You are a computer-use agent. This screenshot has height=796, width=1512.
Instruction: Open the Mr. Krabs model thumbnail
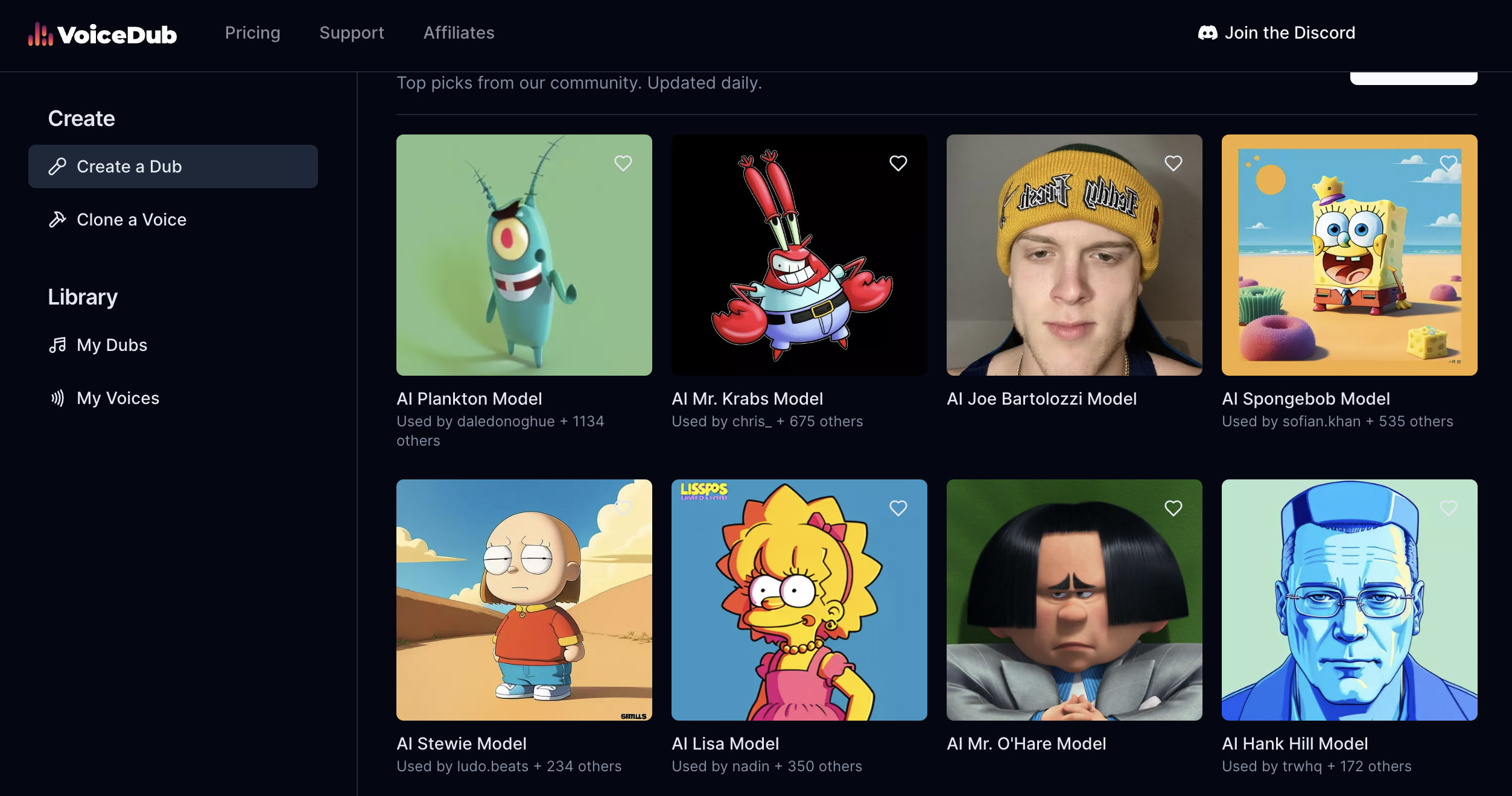pos(799,255)
